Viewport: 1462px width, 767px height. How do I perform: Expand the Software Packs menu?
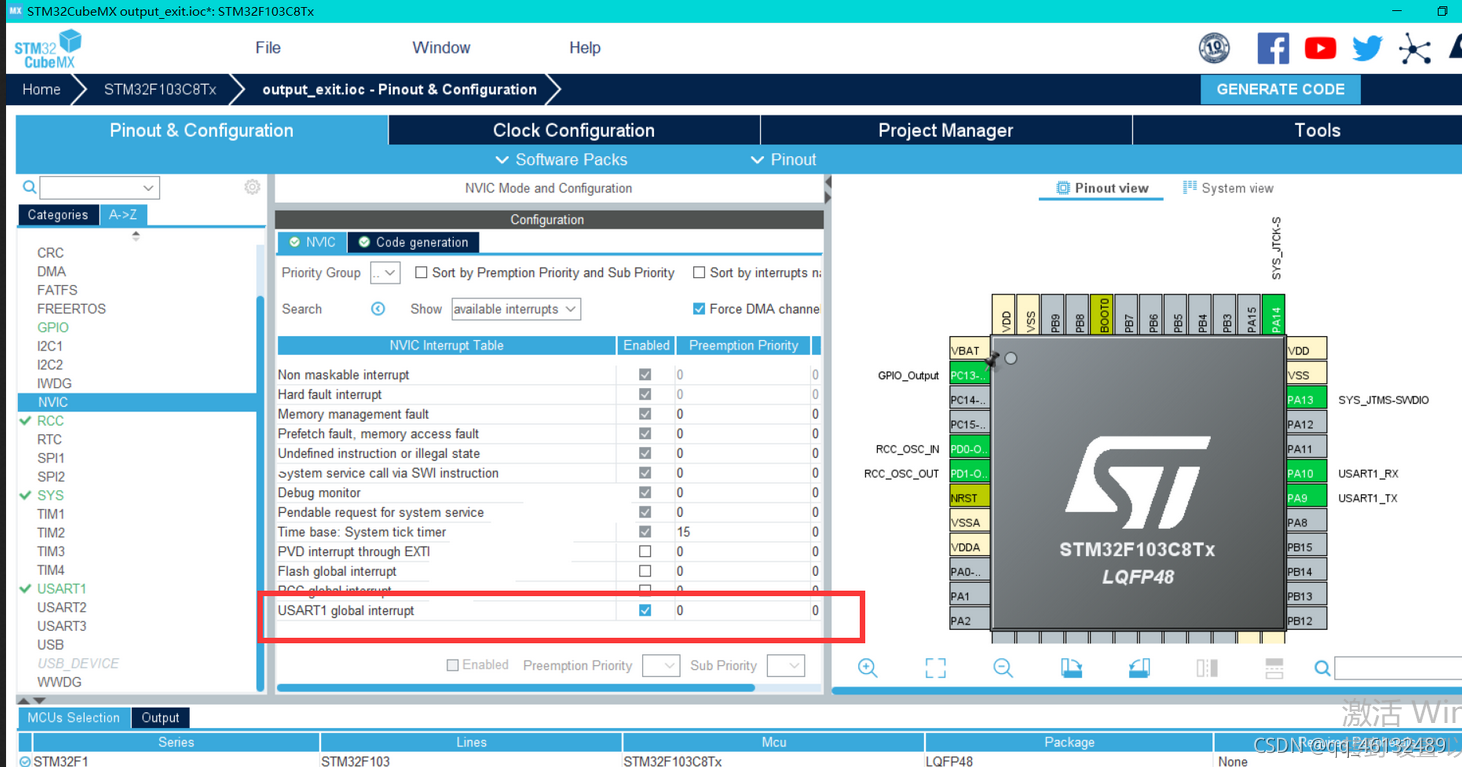561,160
